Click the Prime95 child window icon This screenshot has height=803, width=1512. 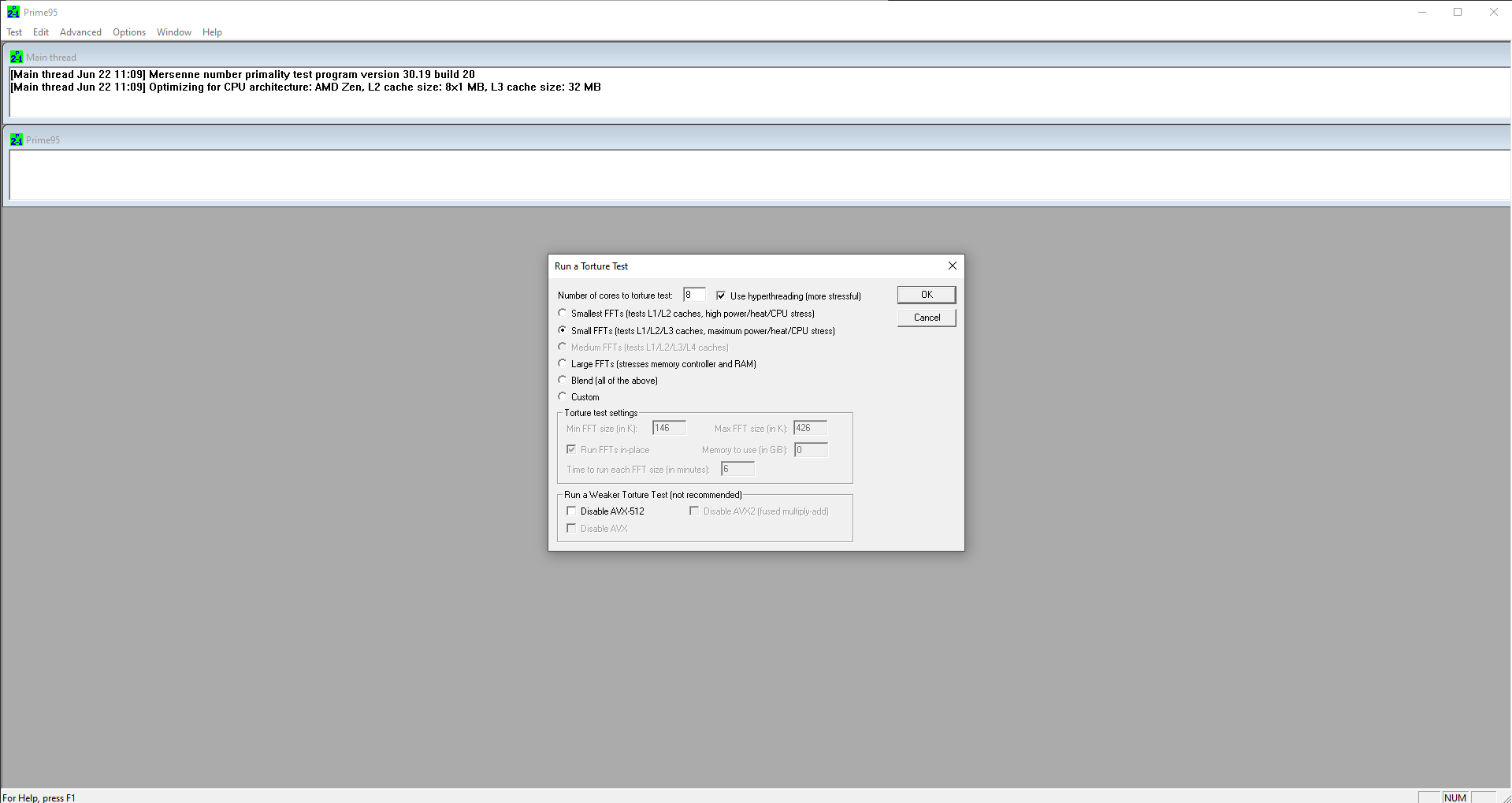[17, 139]
